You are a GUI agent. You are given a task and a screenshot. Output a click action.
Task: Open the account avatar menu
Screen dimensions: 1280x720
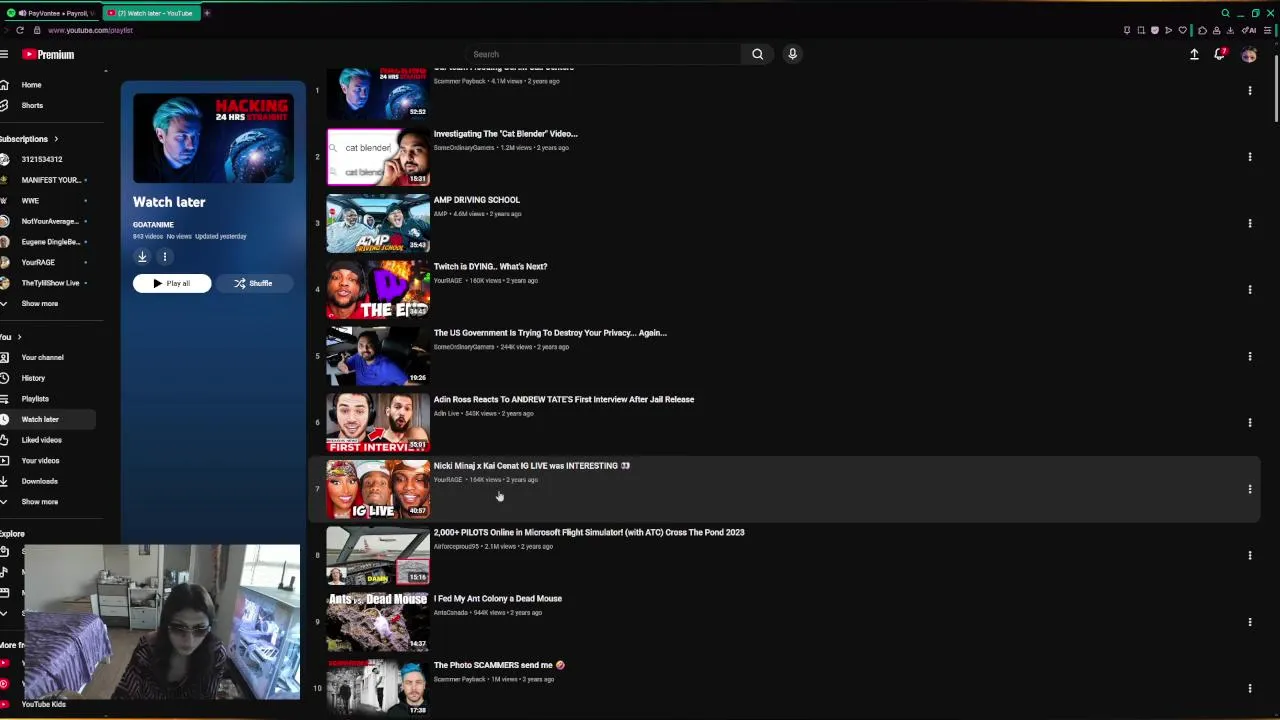[x=1249, y=54]
